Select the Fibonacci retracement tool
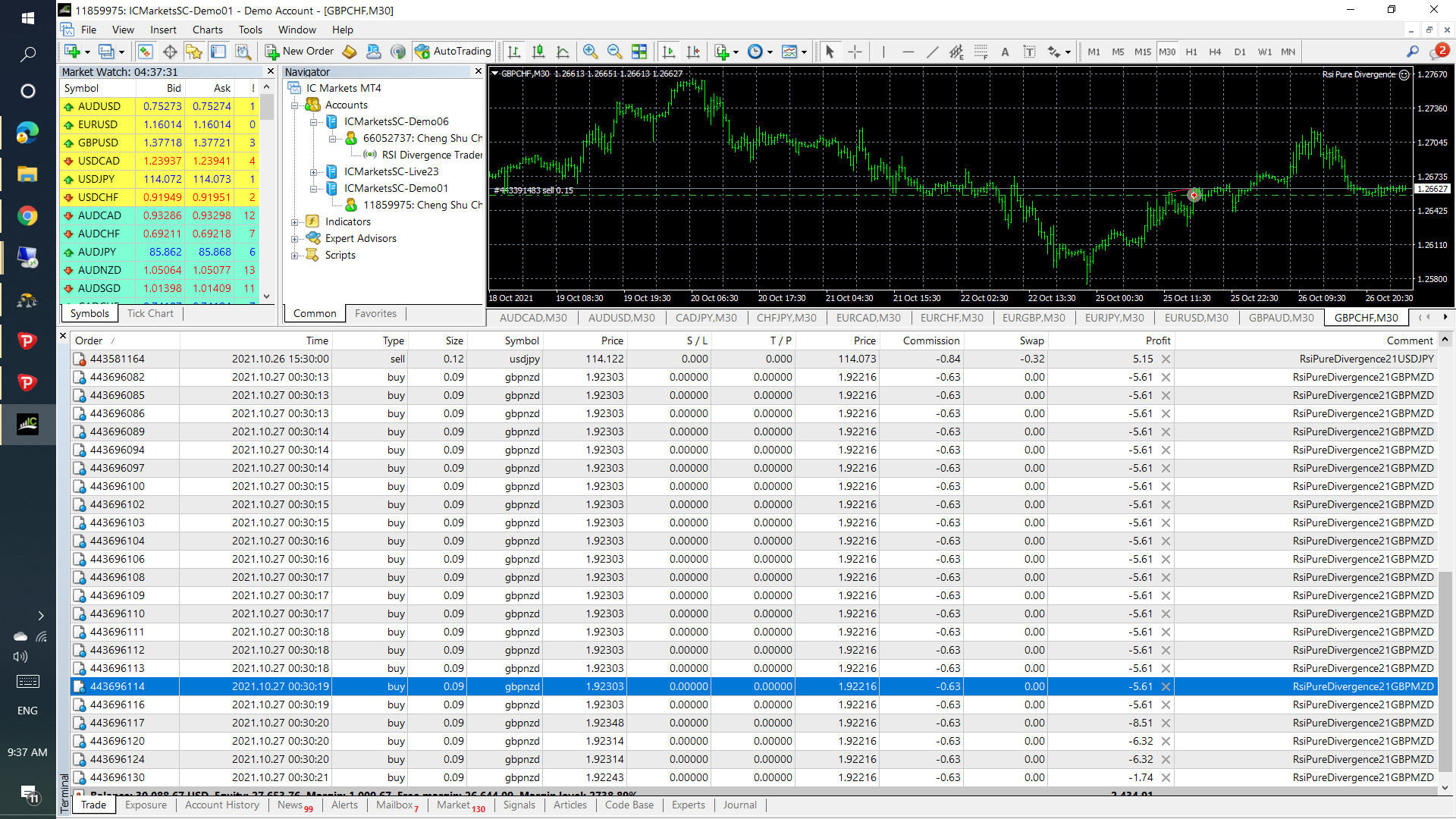1456x819 pixels. pos(981,52)
